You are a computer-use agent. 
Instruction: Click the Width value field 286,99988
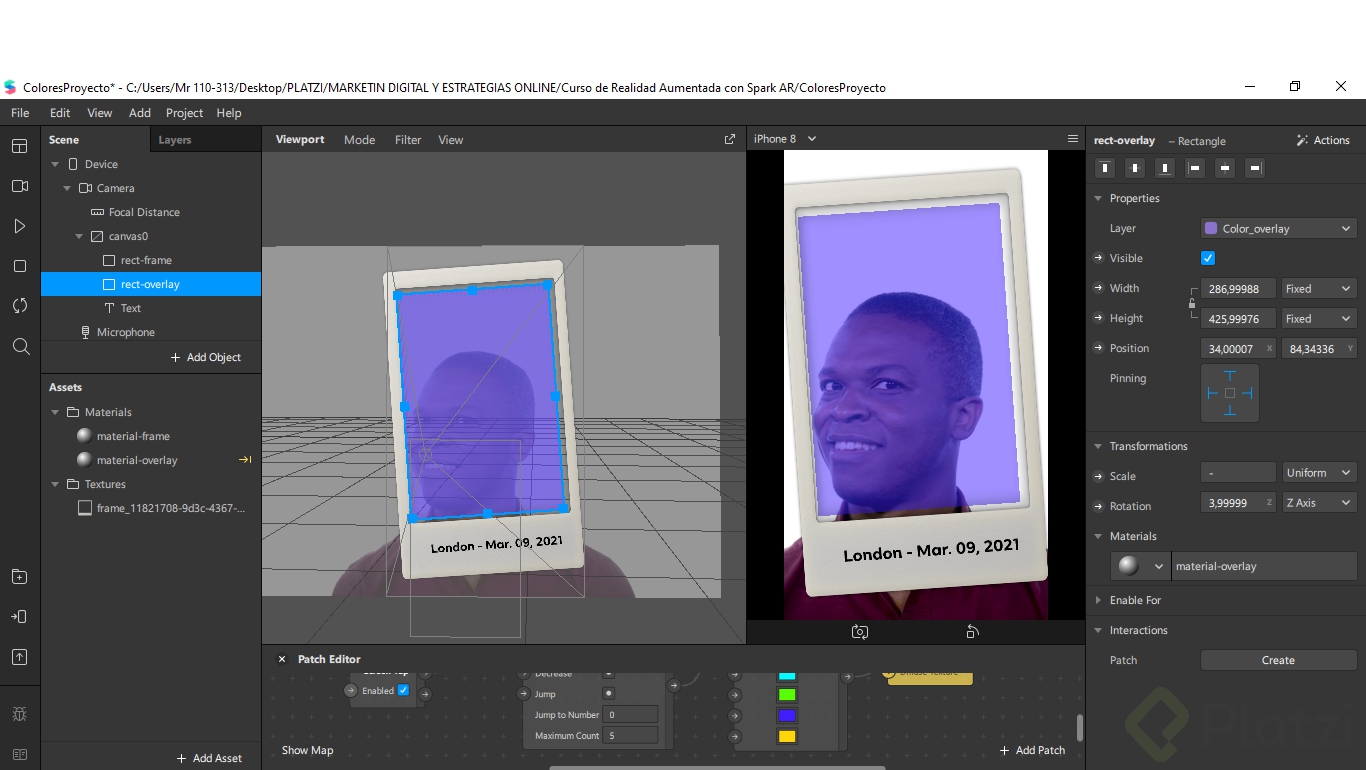click(x=1238, y=288)
